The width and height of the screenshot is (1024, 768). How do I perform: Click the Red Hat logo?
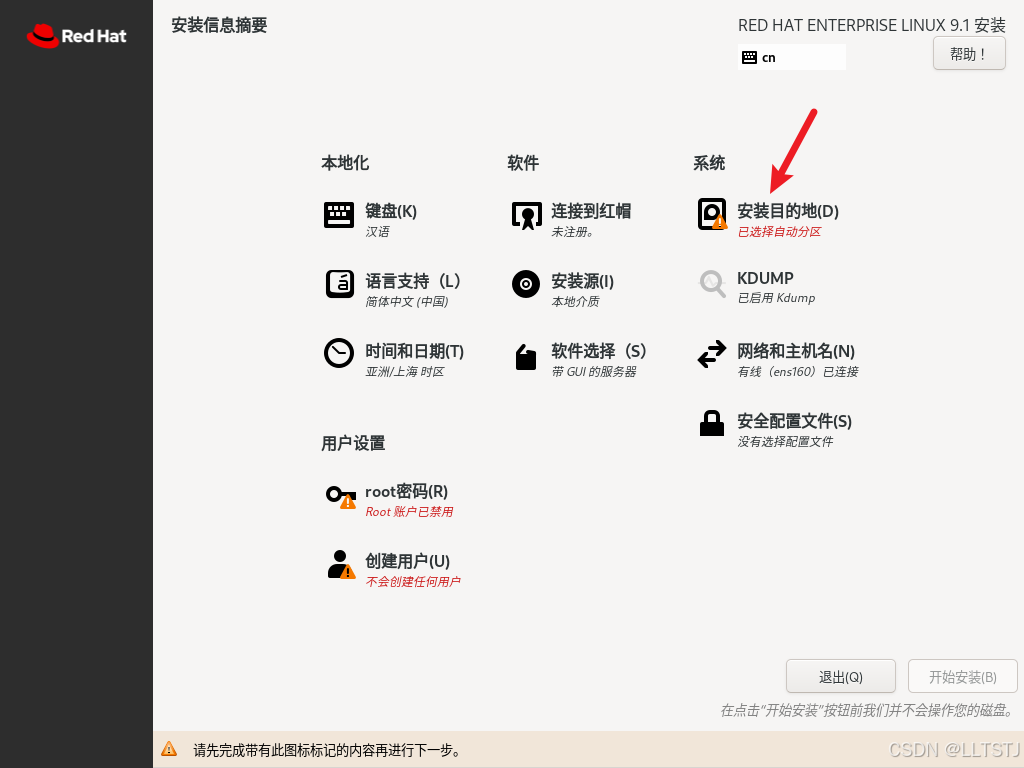tap(76, 36)
